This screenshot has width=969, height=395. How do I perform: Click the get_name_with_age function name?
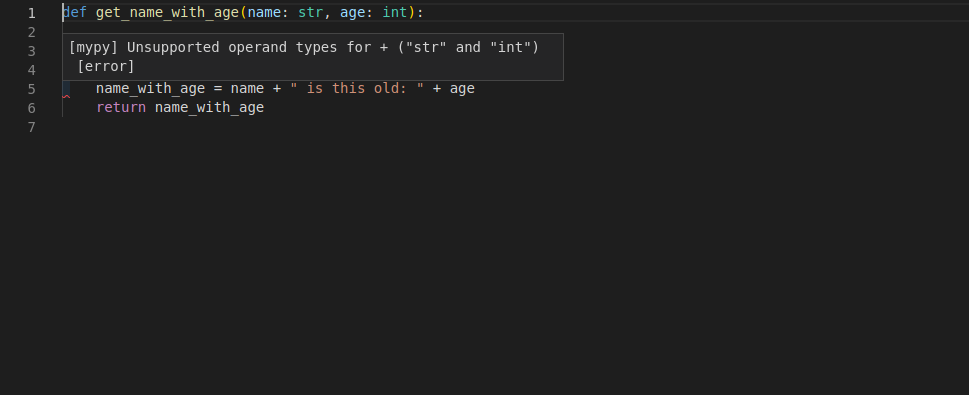[167, 12]
